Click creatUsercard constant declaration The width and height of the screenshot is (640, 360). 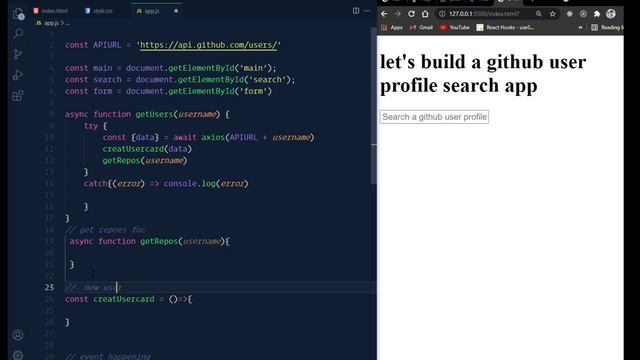tap(124, 299)
